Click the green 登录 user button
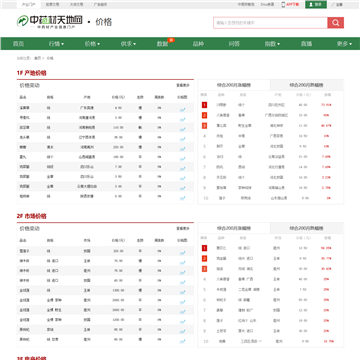360x360 pixels. [316, 4]
